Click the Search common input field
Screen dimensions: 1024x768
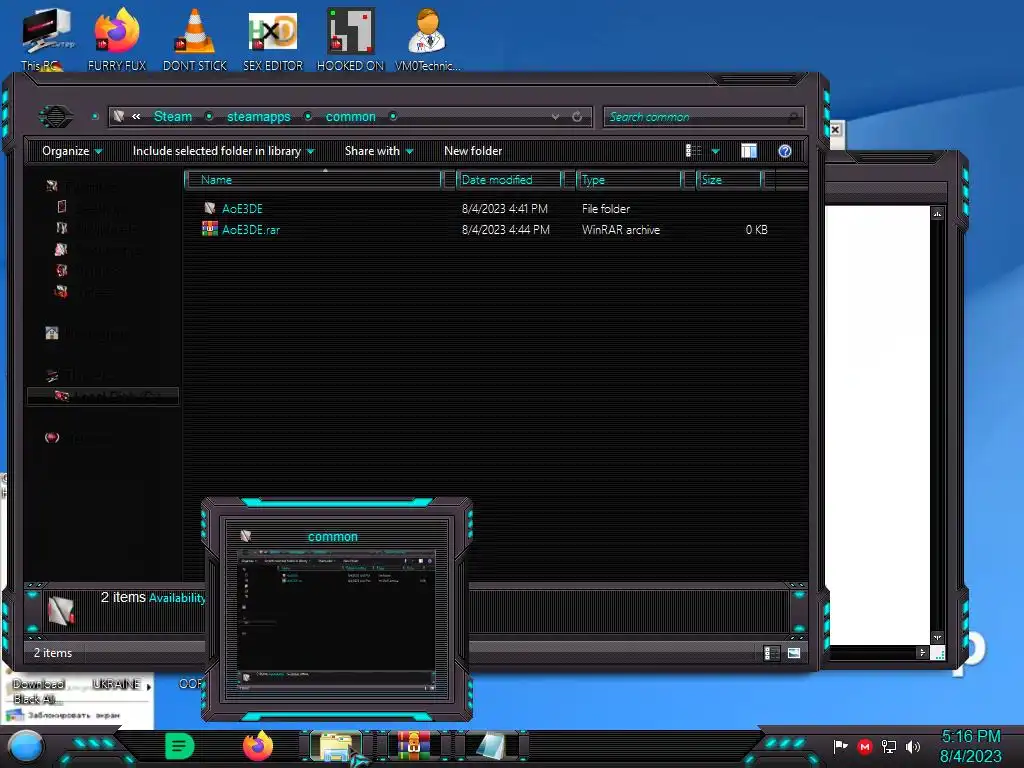pos(703,117)
